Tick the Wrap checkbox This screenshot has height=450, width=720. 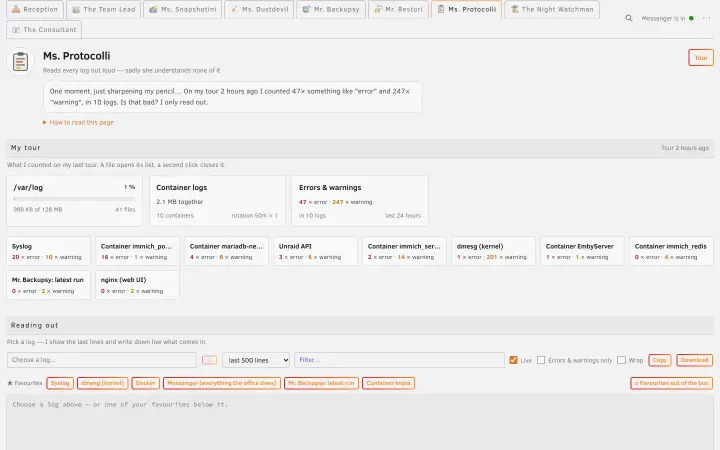tap(621, 360)
